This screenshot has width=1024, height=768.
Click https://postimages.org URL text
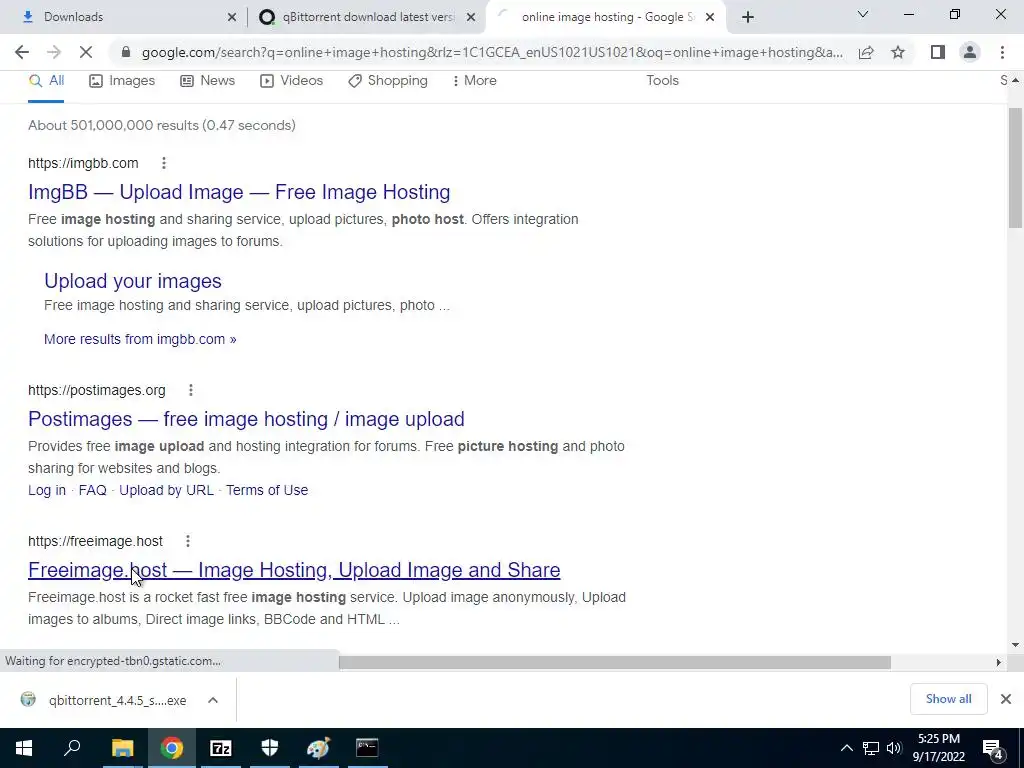[x=97, y=390]
